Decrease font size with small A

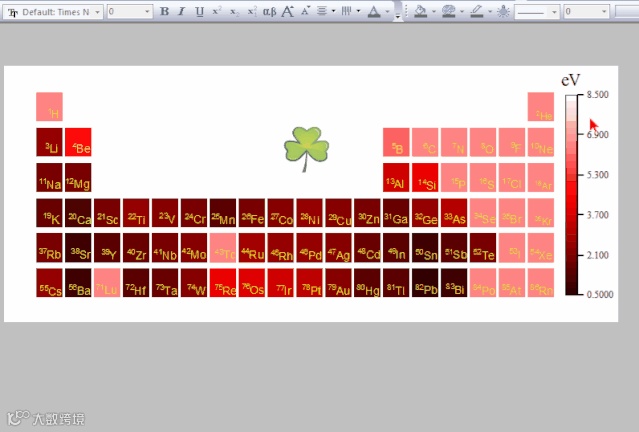(305, 11)
